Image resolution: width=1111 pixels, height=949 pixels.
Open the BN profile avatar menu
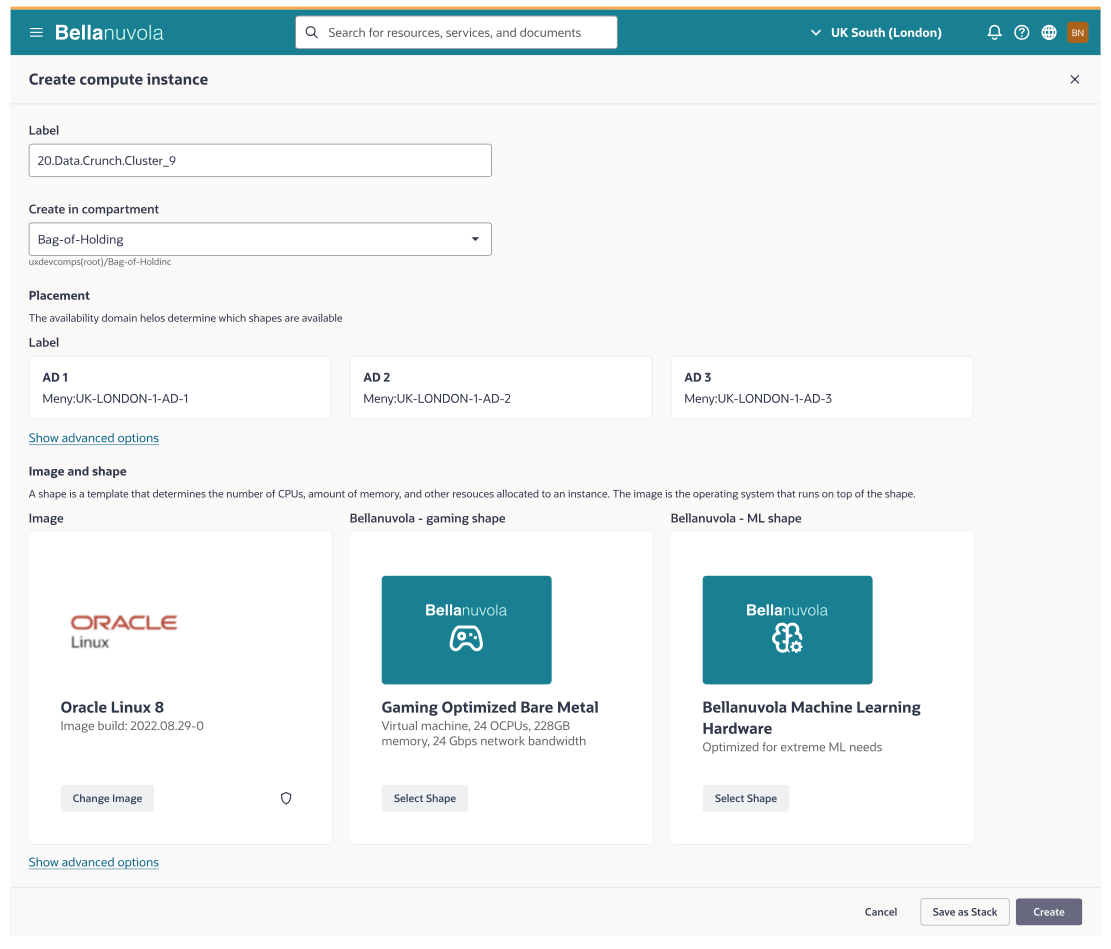coord(1078,32)
